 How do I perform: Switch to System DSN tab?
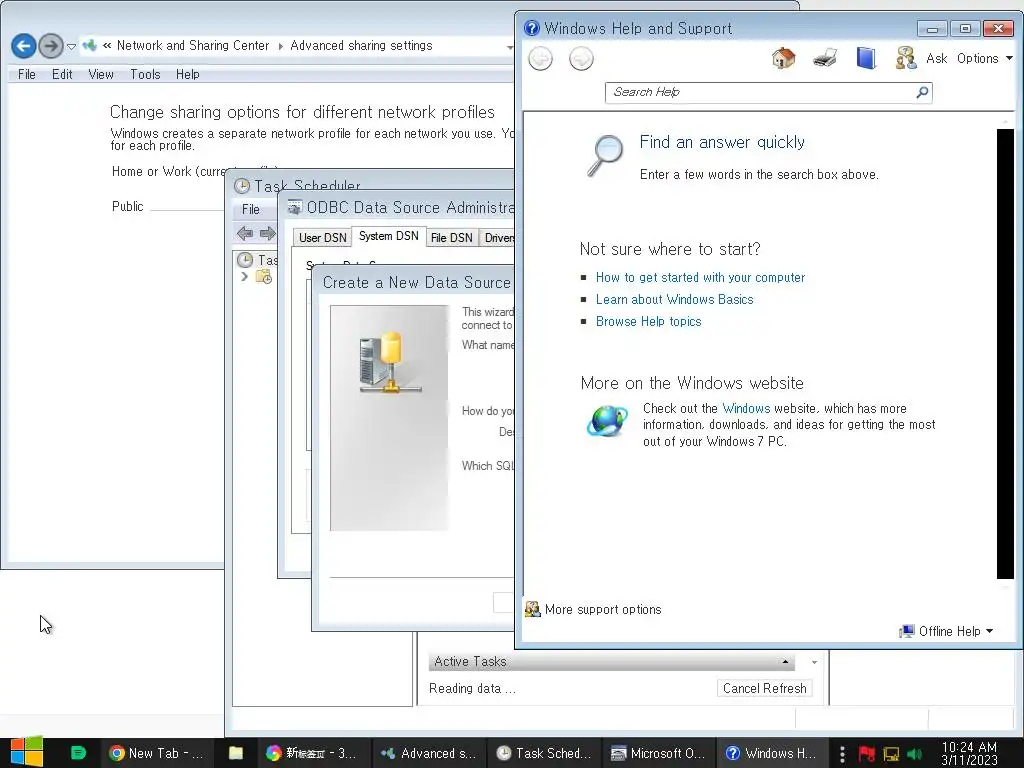pos(389,236)
